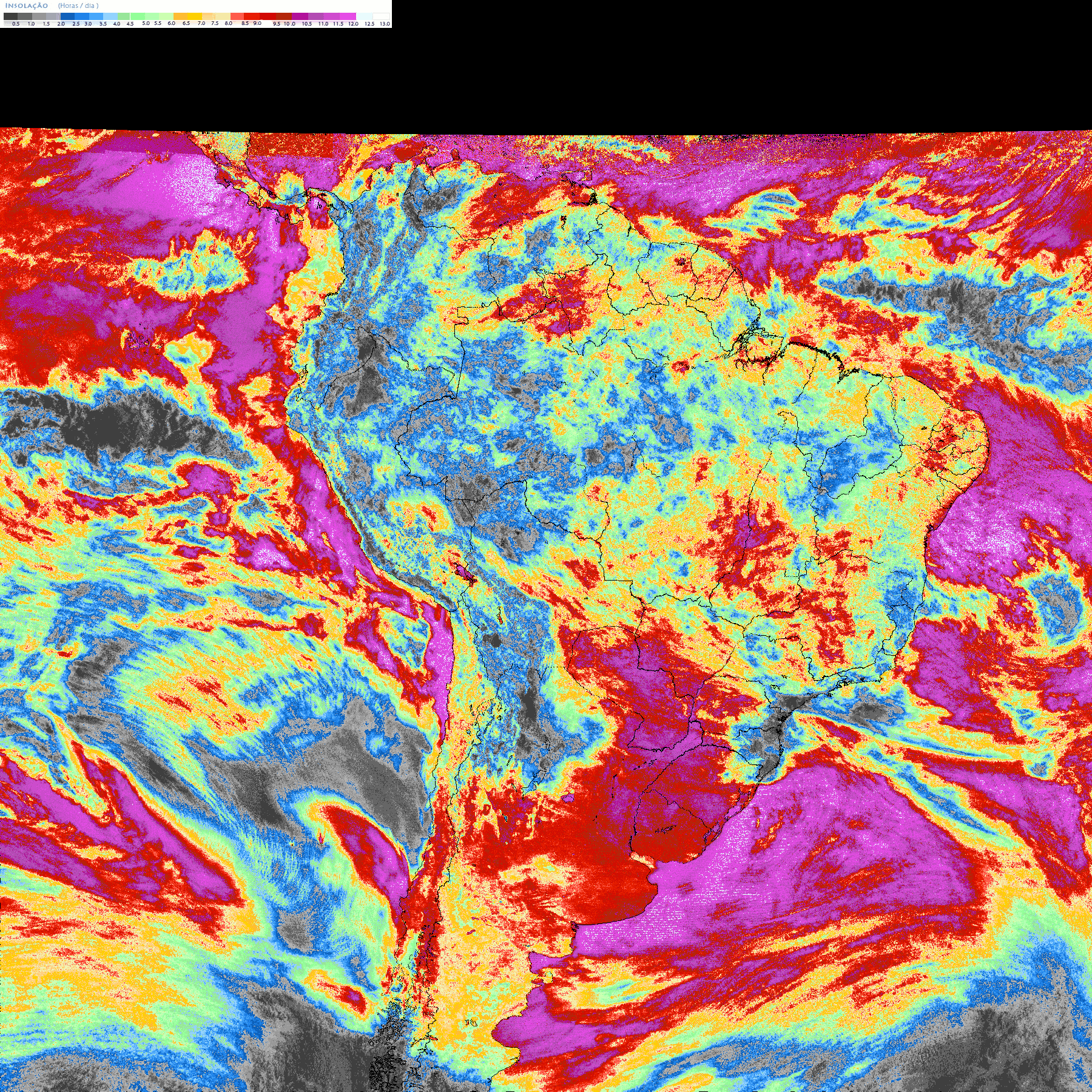Select the 9.0 legend value
The image size is (1092, 1092).
257,23
